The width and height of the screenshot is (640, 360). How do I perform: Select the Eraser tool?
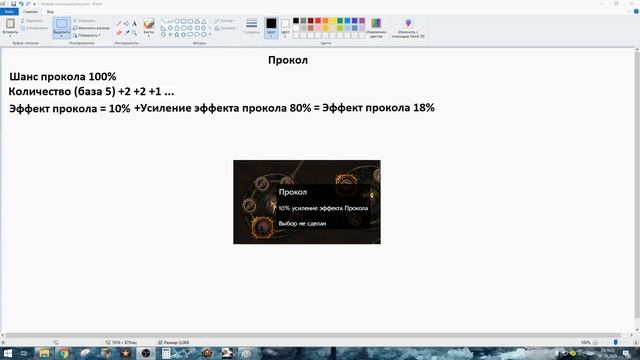tap(119, 33)
